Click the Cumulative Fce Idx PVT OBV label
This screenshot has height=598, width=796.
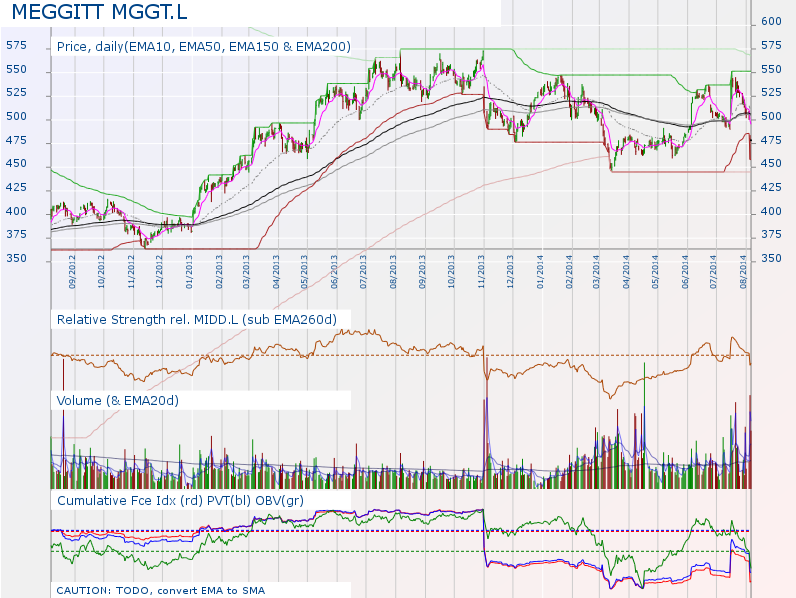pos(180,501)
